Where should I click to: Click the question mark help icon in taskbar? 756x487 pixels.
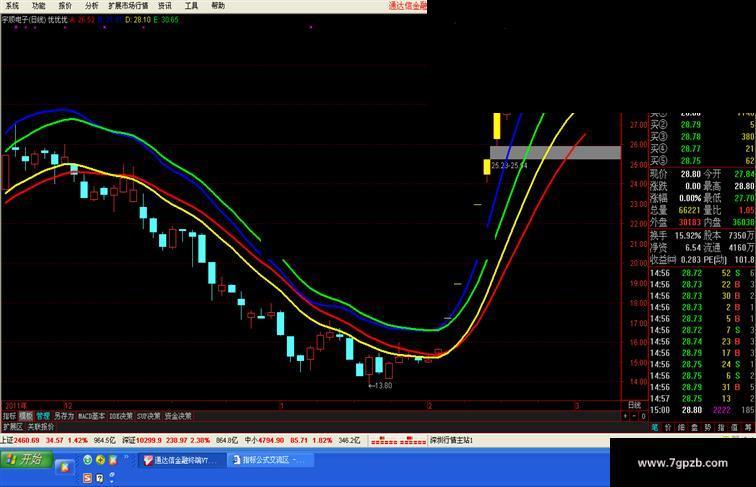click(100, 478)
